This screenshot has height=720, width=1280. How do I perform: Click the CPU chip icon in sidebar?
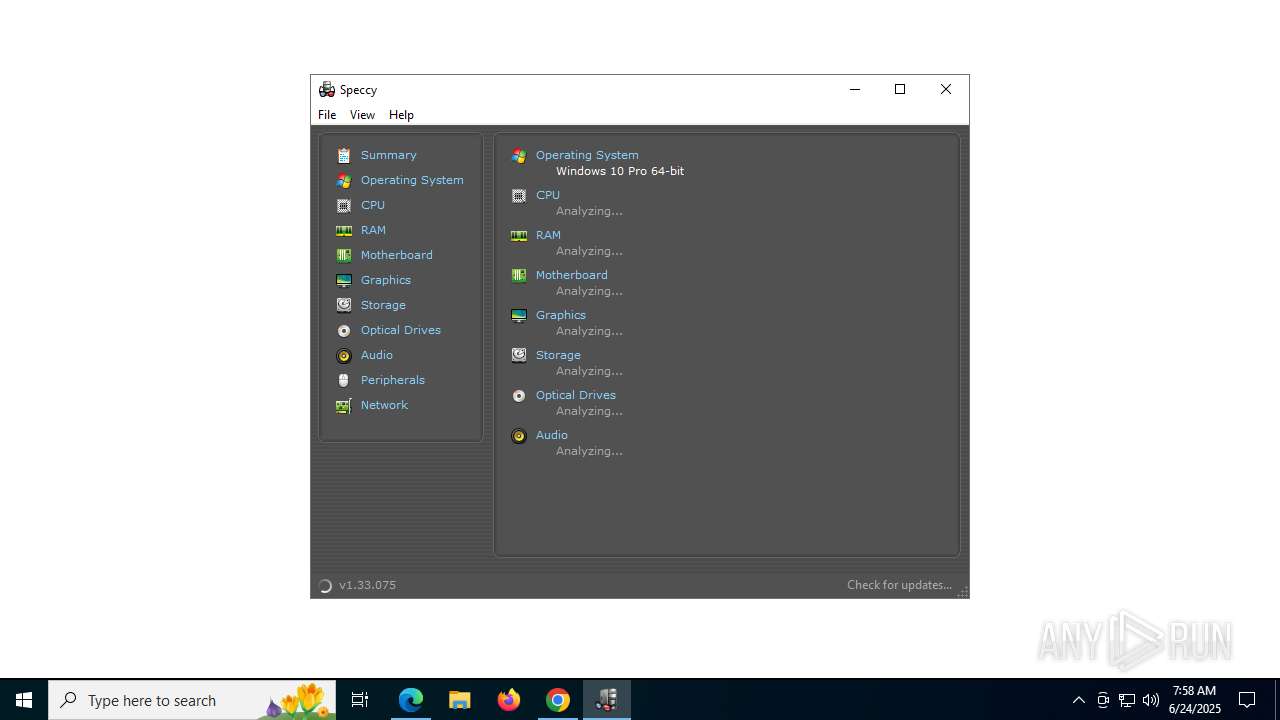pyautogui.click(x=344, y=205)
